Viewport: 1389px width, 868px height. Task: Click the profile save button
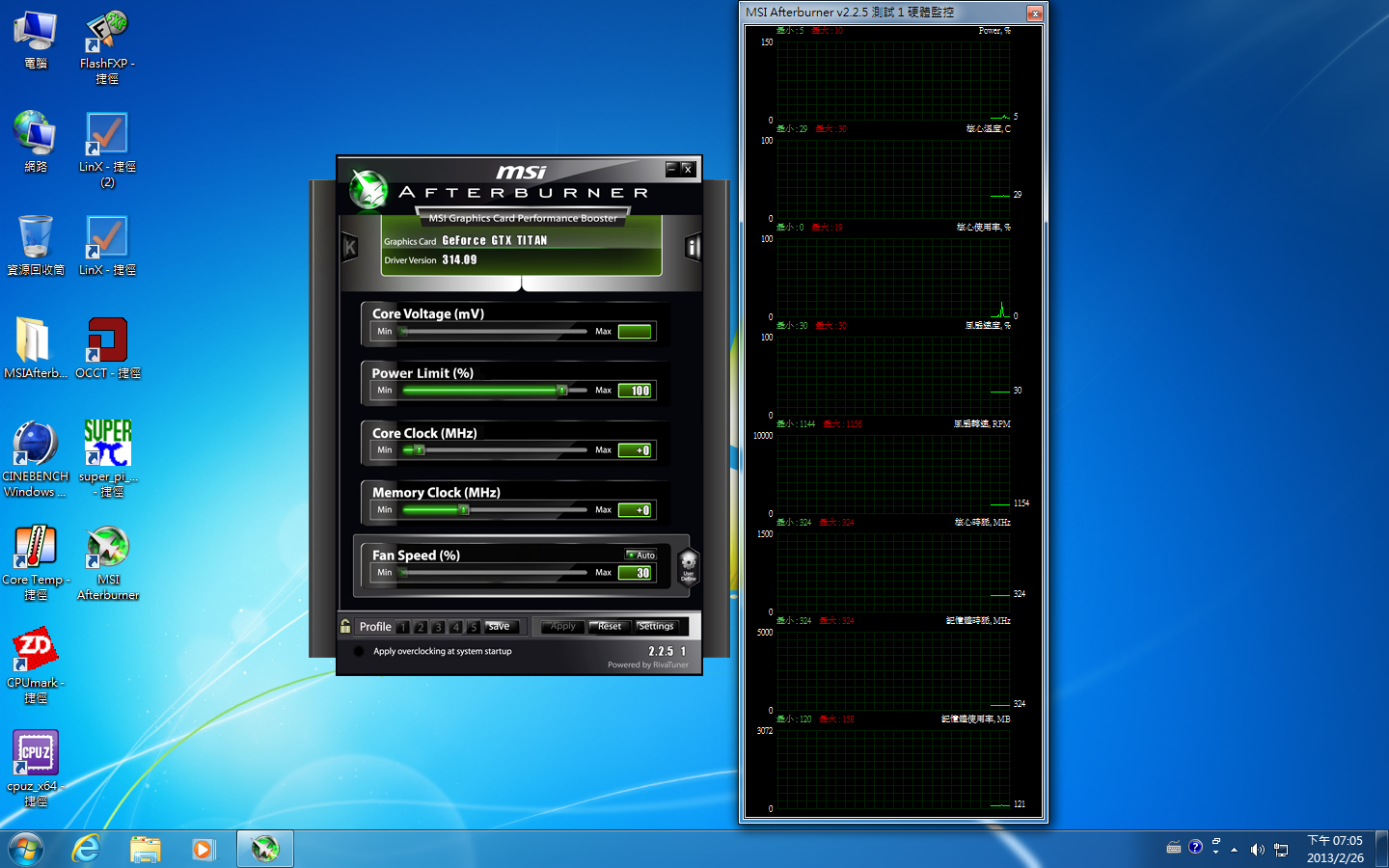502,627
